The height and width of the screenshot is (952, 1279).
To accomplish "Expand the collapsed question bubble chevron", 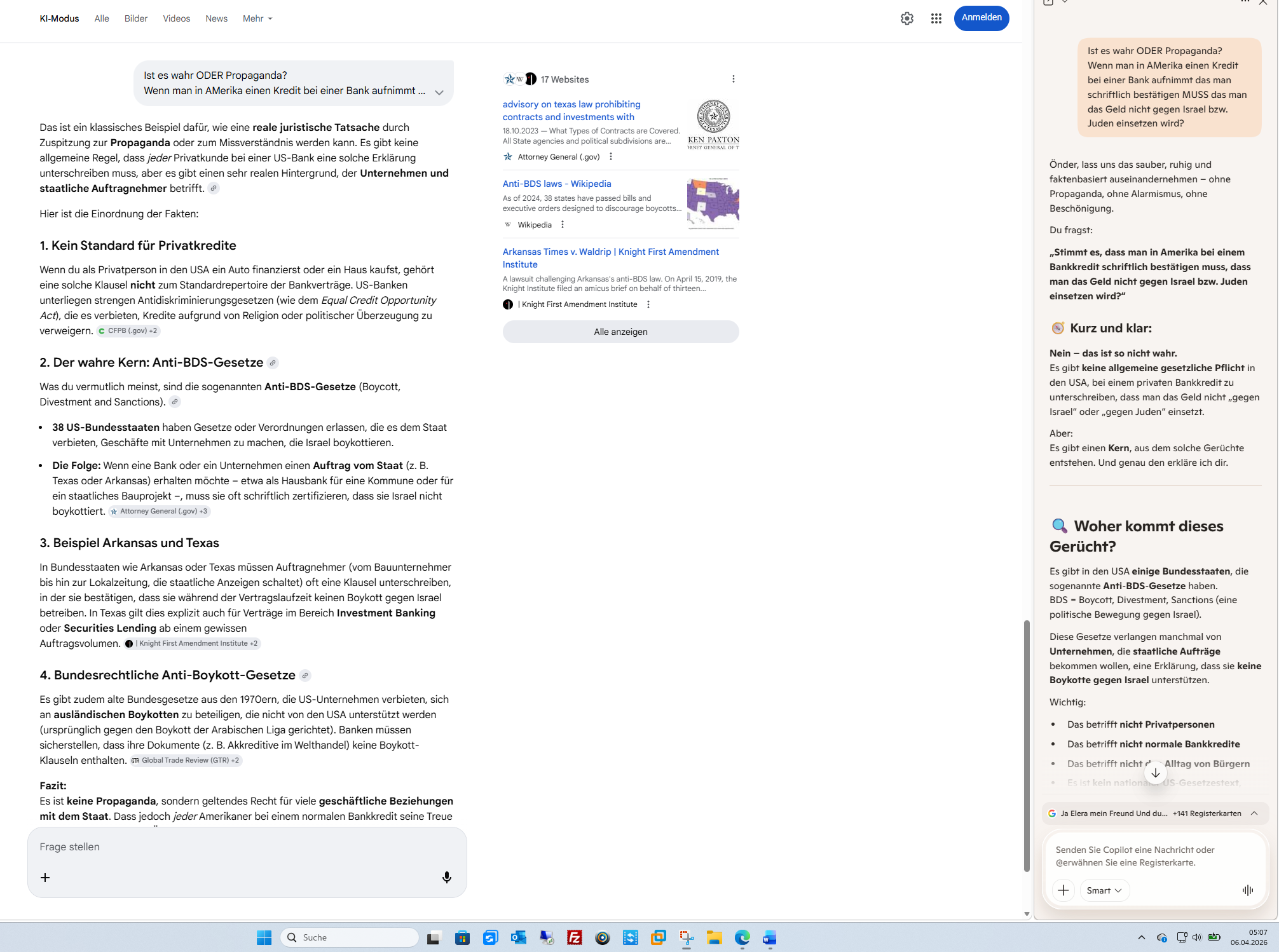I will (x=439, y=92).
